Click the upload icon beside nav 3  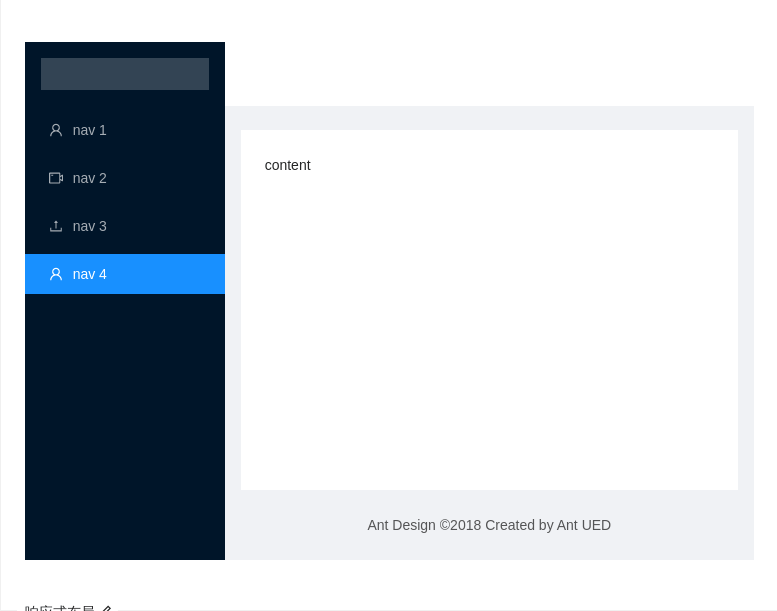click(x=56, y=226)
